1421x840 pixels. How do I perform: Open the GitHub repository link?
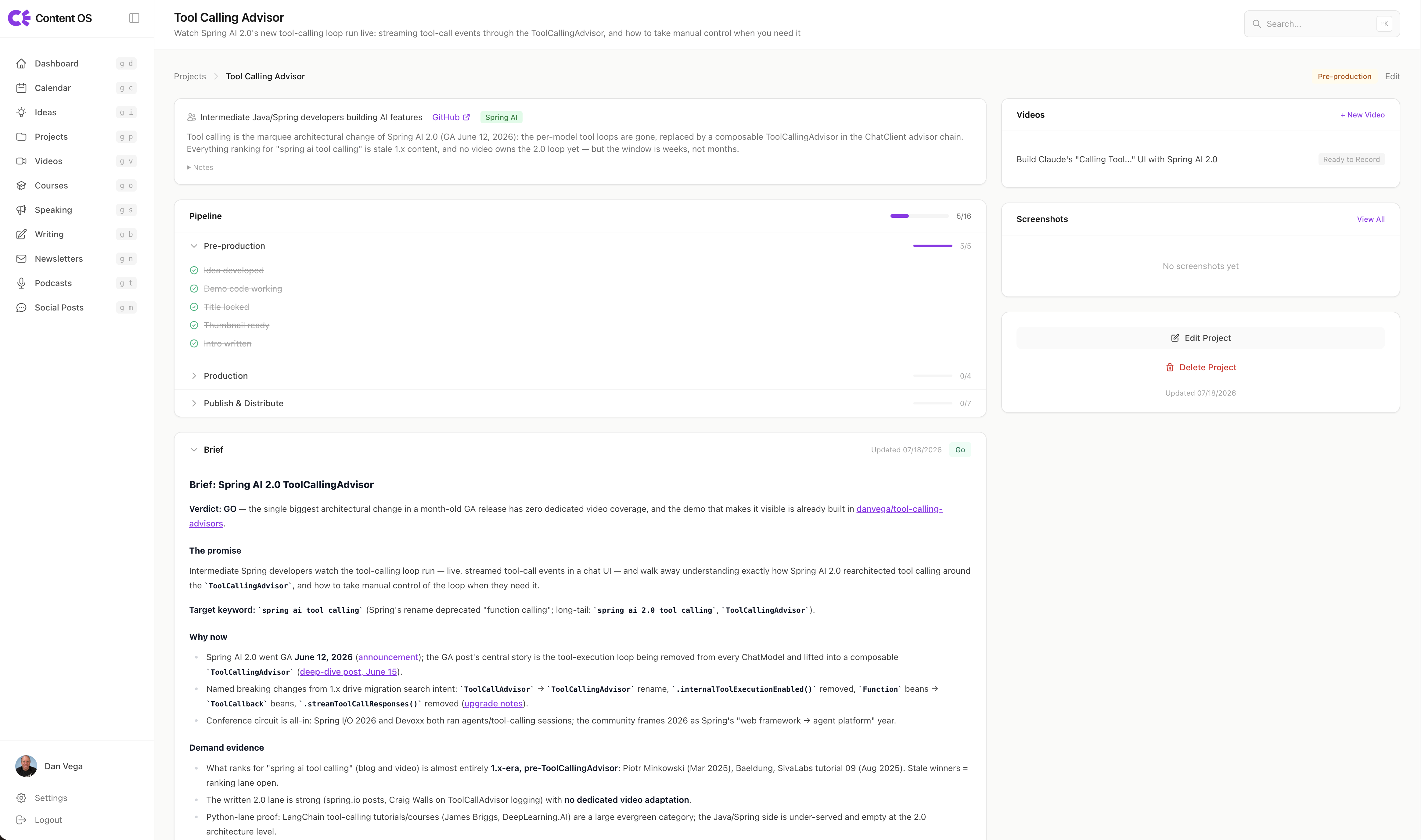(x=451, y=117)
